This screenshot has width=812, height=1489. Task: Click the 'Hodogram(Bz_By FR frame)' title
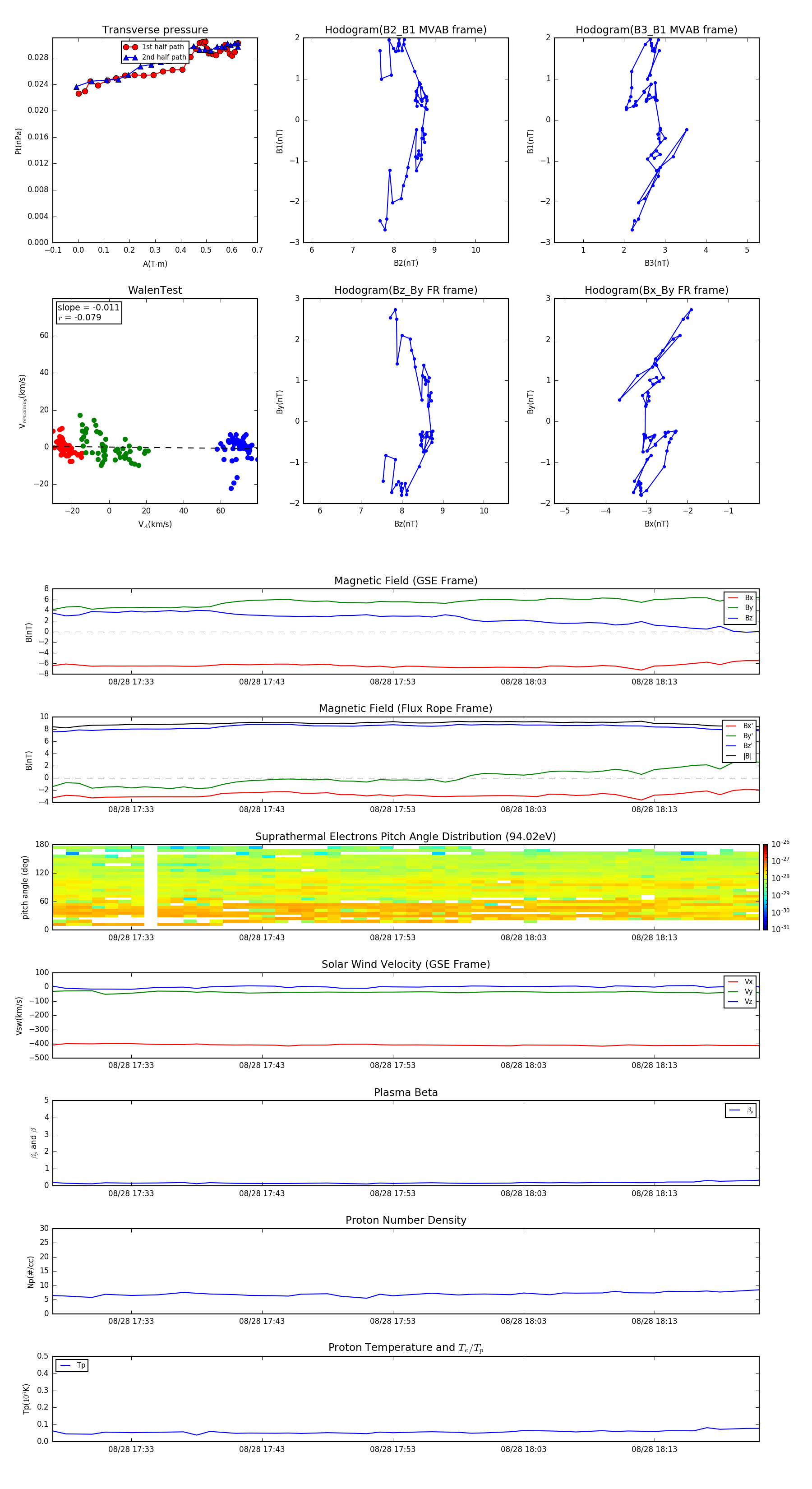coord(406,290)
